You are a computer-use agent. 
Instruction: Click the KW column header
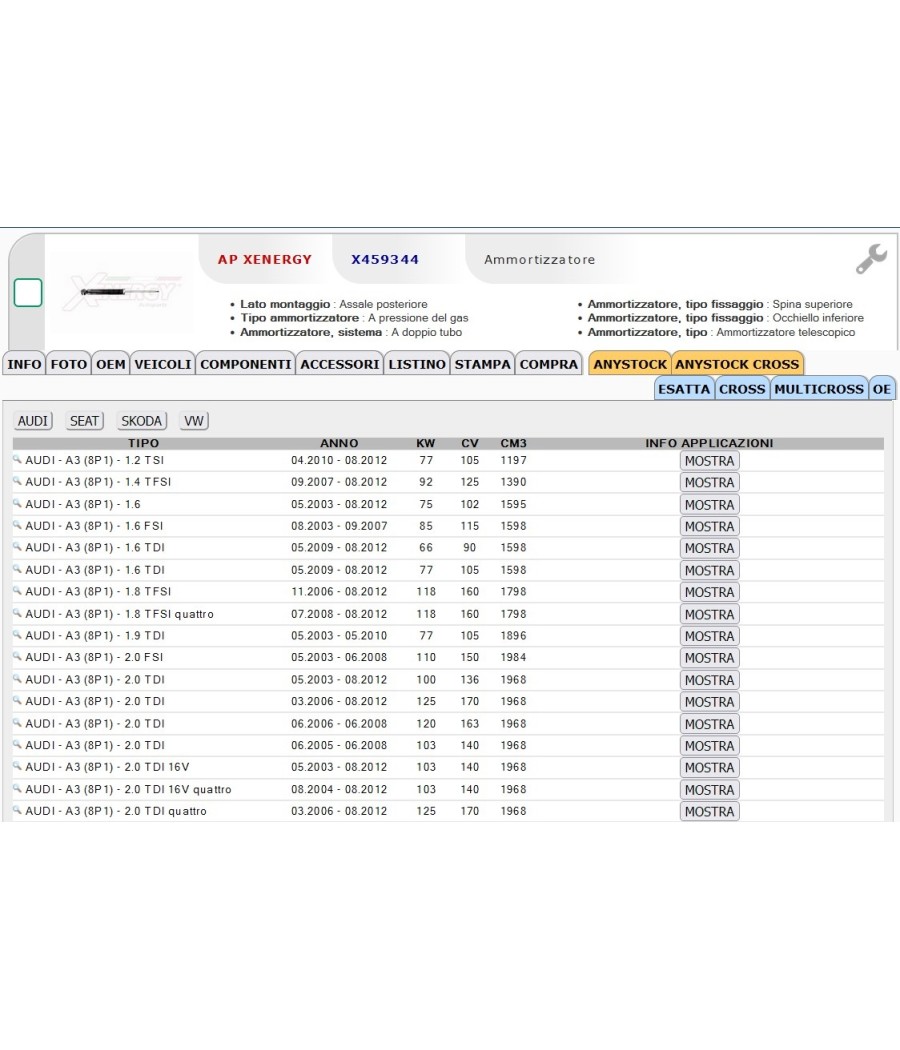426,443
